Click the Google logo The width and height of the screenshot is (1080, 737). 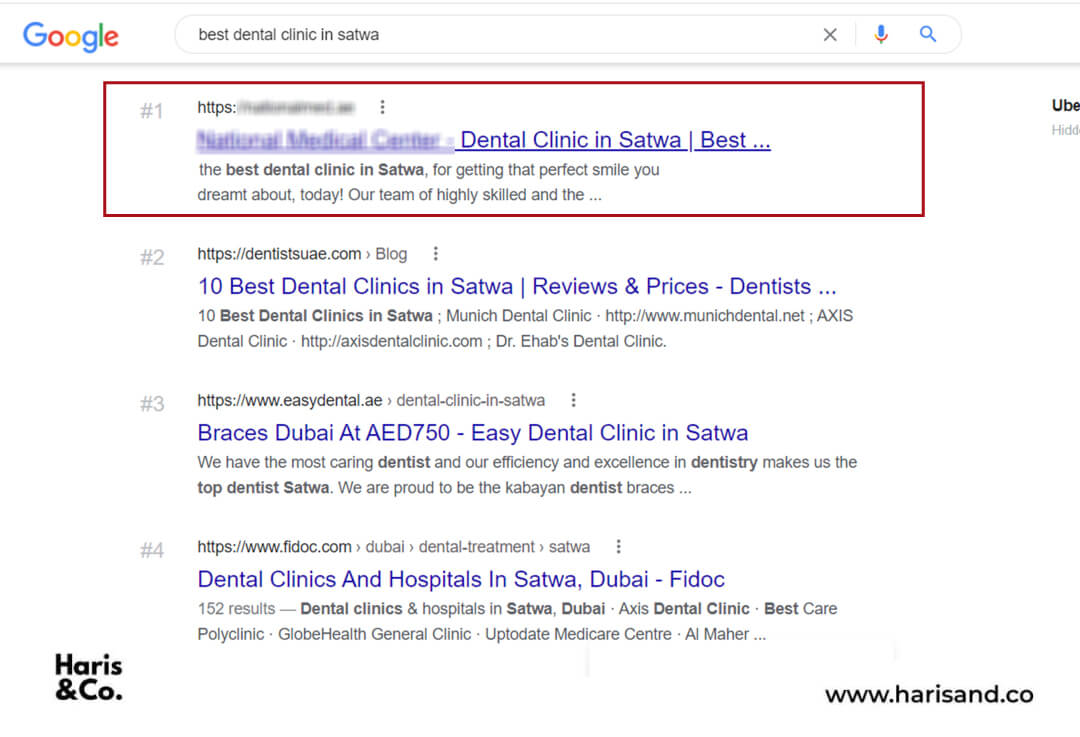[x=70, y=36]
